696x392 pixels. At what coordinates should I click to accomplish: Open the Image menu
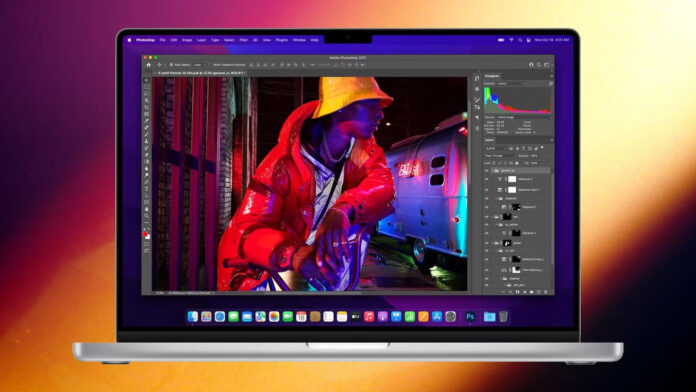(x=187, y=40)
